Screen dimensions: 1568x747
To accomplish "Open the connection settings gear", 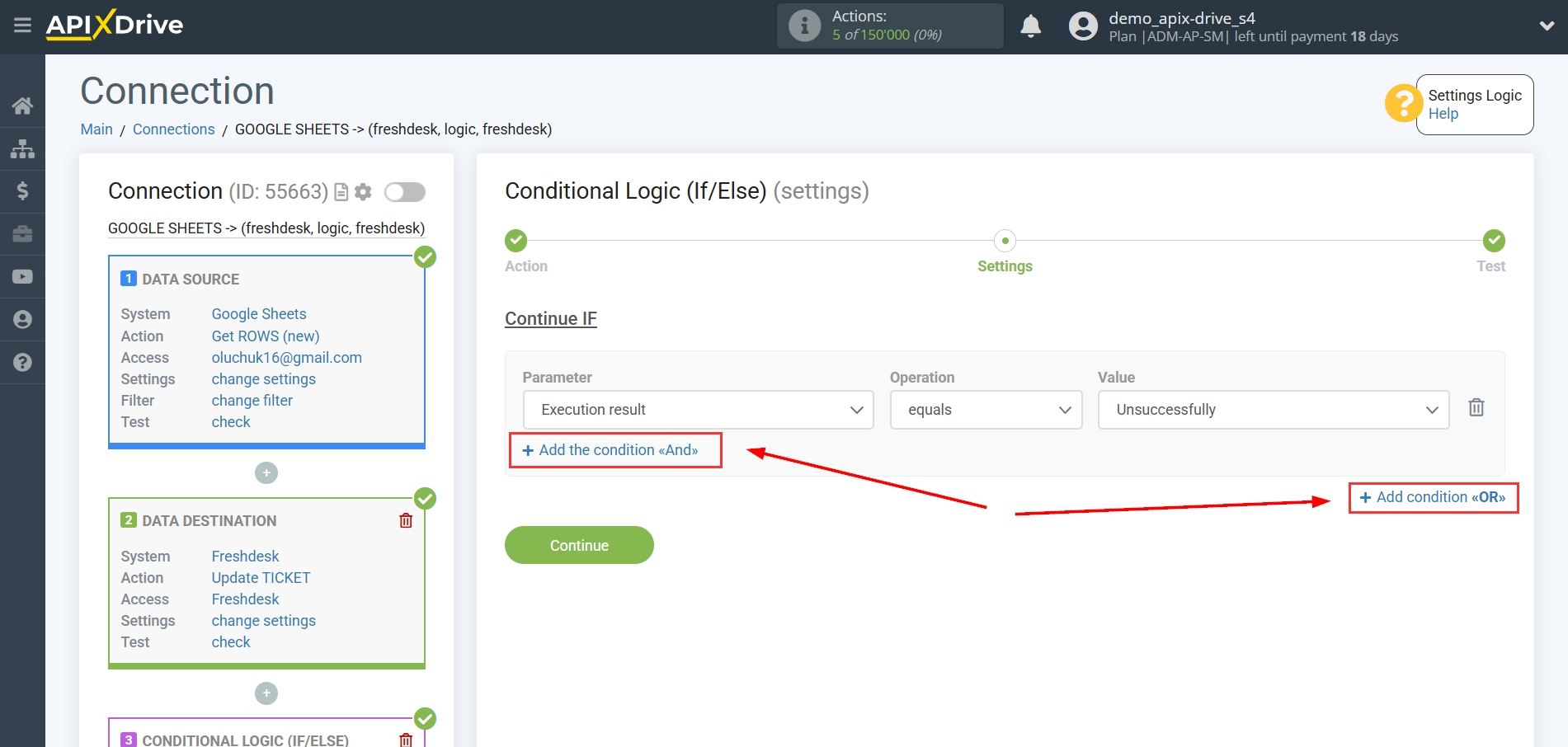I will [x=363, y=192].
